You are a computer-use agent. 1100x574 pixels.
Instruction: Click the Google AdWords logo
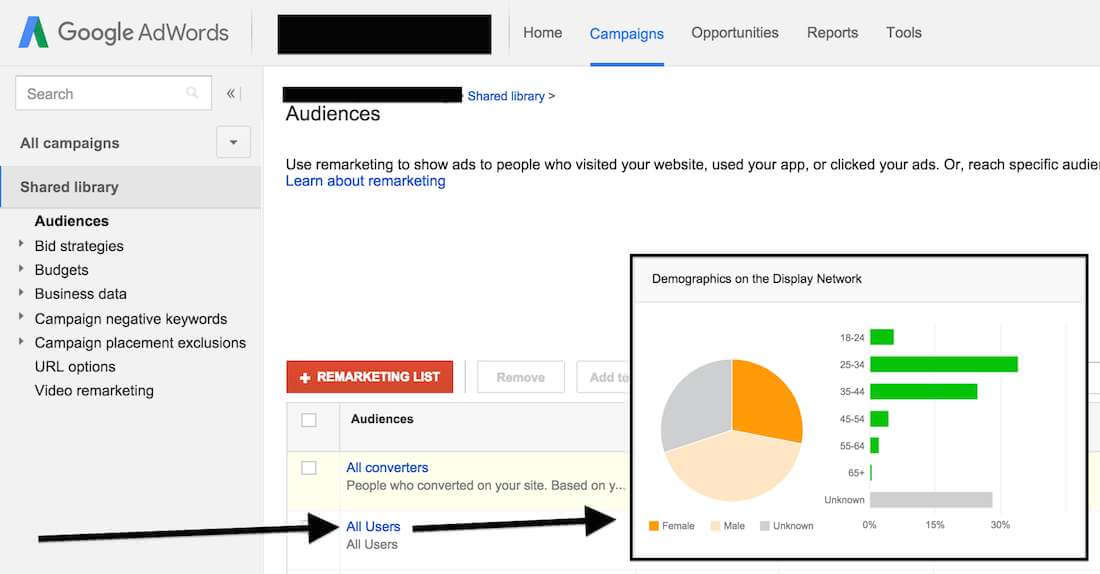pos(123,32)
